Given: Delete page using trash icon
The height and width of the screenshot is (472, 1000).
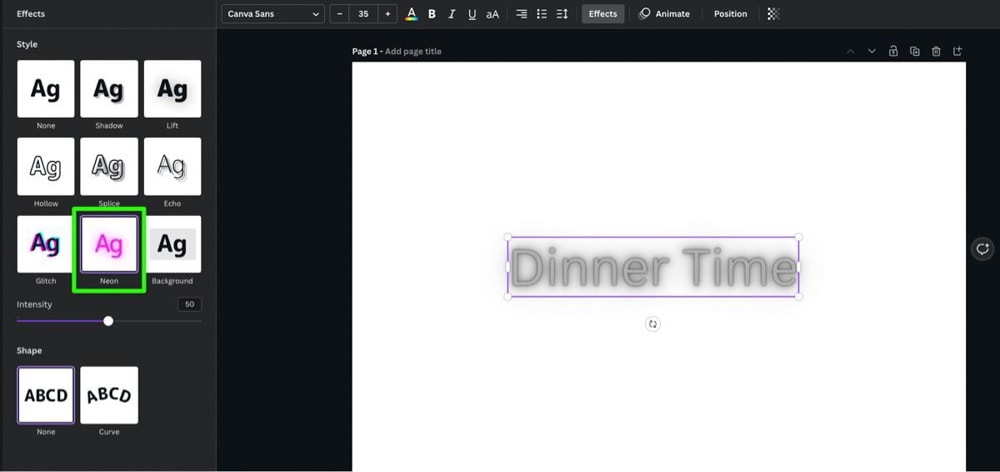Looking at the screenshot, I should click(936, 51).
